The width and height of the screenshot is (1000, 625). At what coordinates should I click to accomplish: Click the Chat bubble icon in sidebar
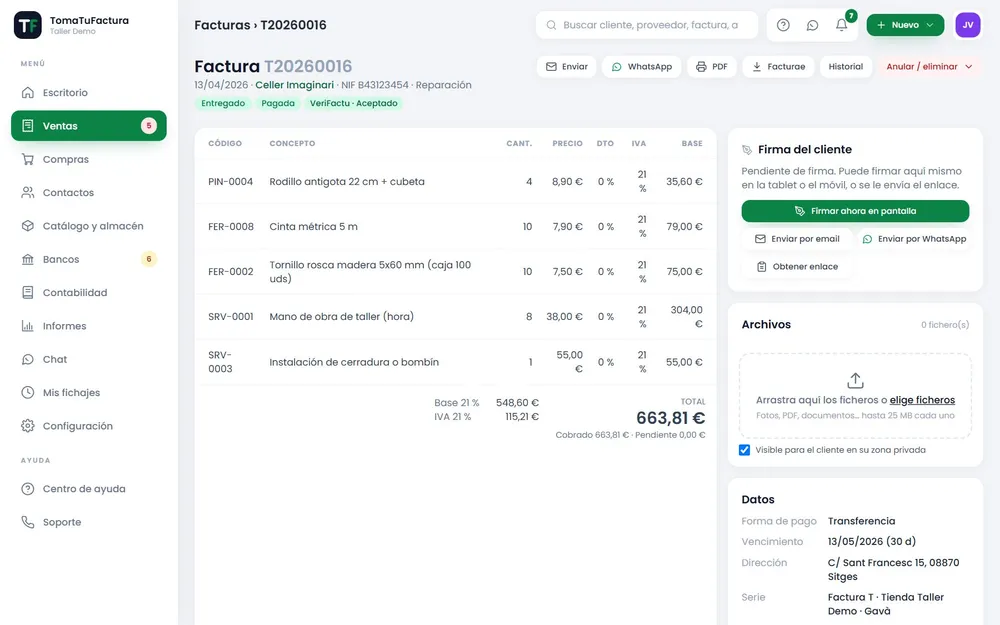pyautogui.click(x=27, y=359)
